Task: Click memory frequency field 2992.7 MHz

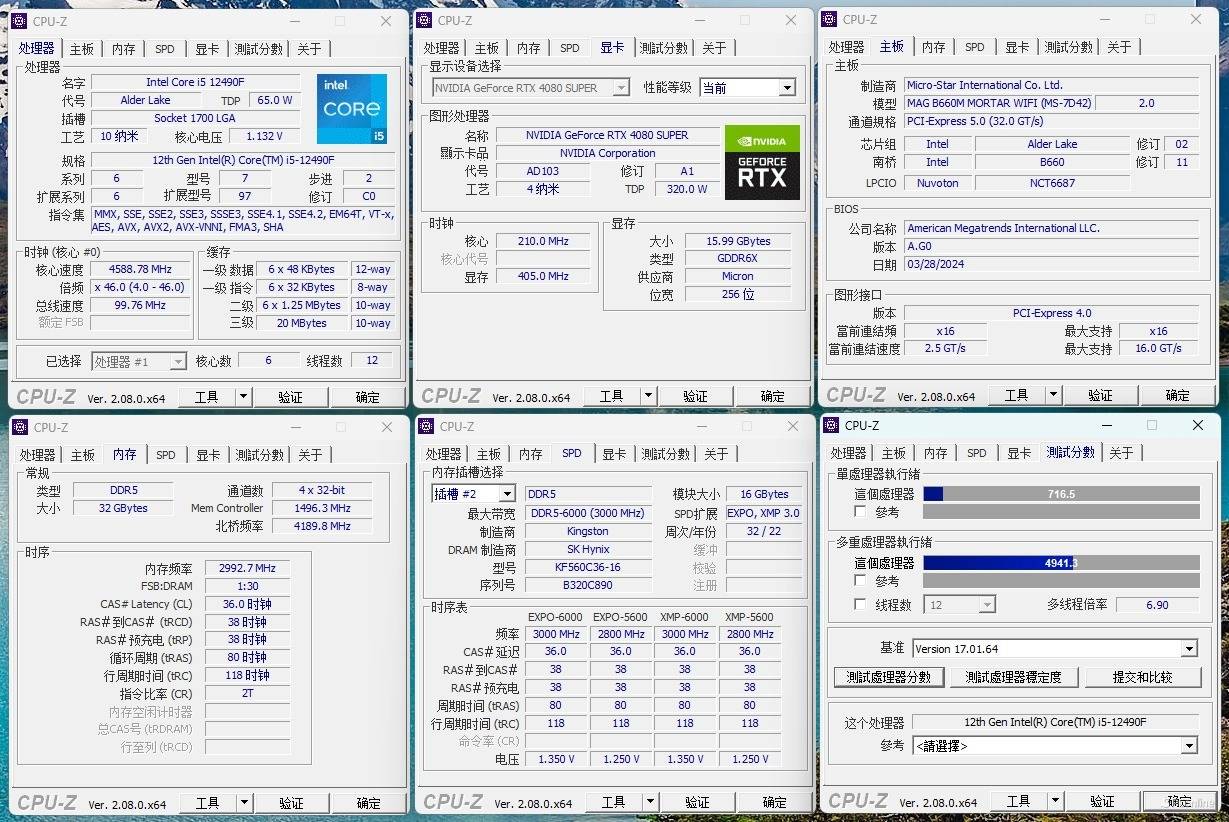Action: (x=247, y=568)
